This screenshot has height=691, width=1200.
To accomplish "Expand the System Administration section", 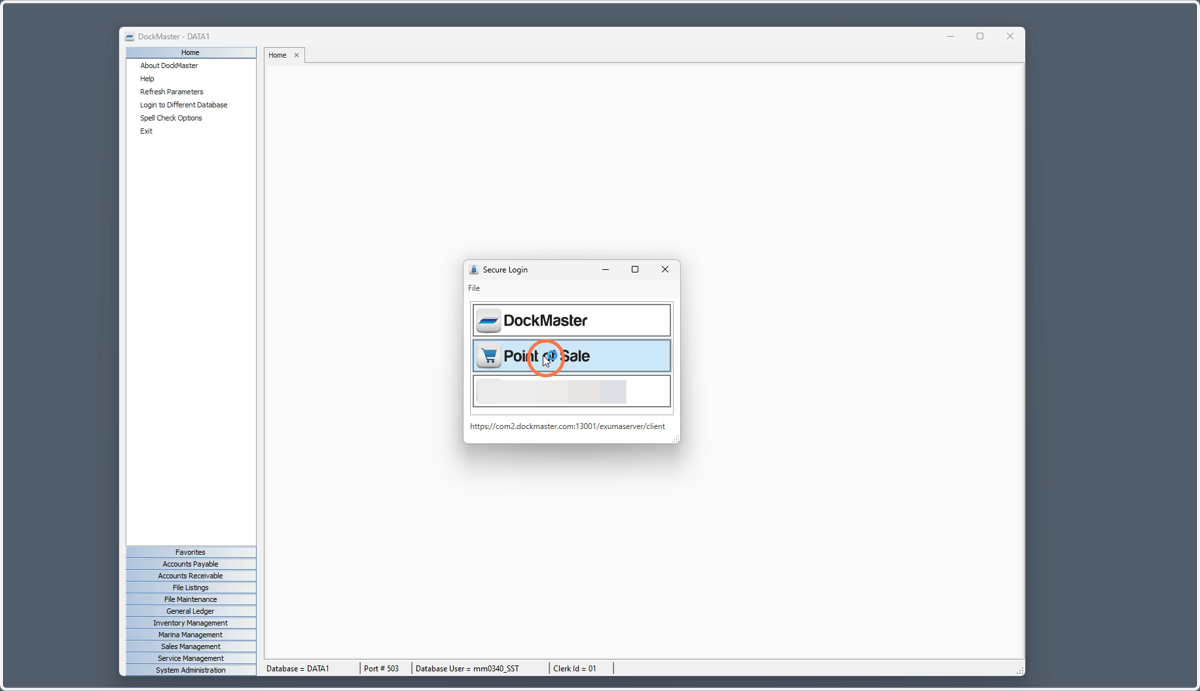I will [191, 670].
